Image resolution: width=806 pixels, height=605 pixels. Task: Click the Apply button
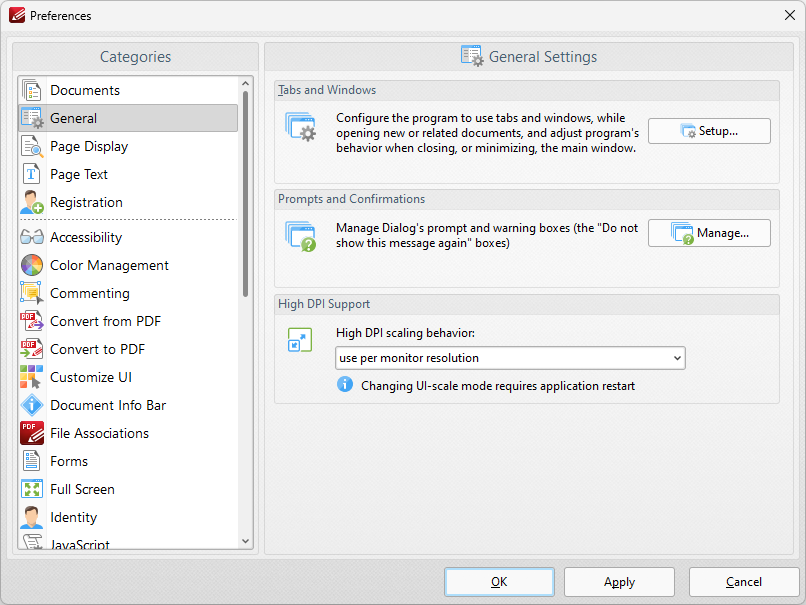[619, 582]
